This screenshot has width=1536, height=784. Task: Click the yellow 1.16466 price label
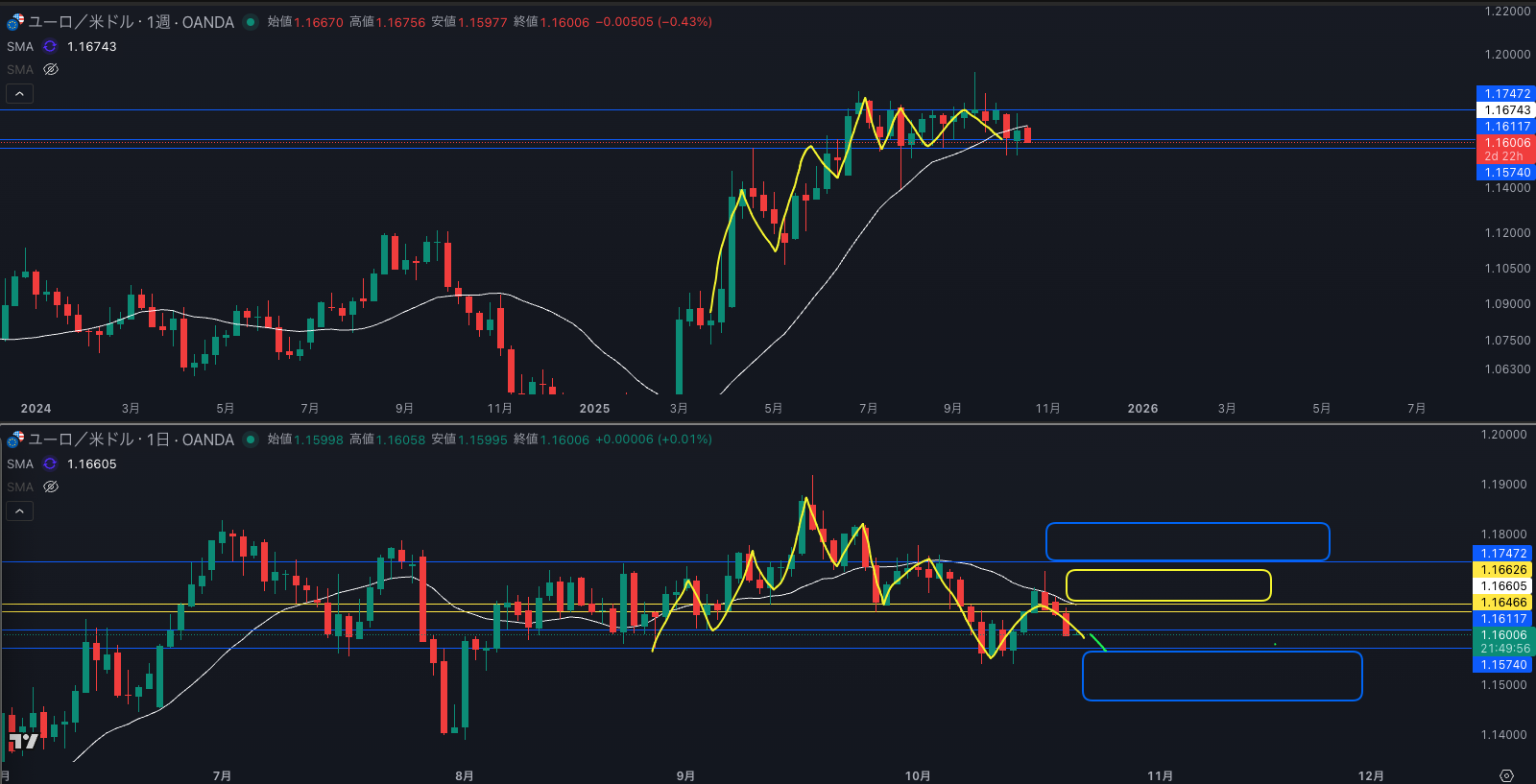pos(1503,603)
